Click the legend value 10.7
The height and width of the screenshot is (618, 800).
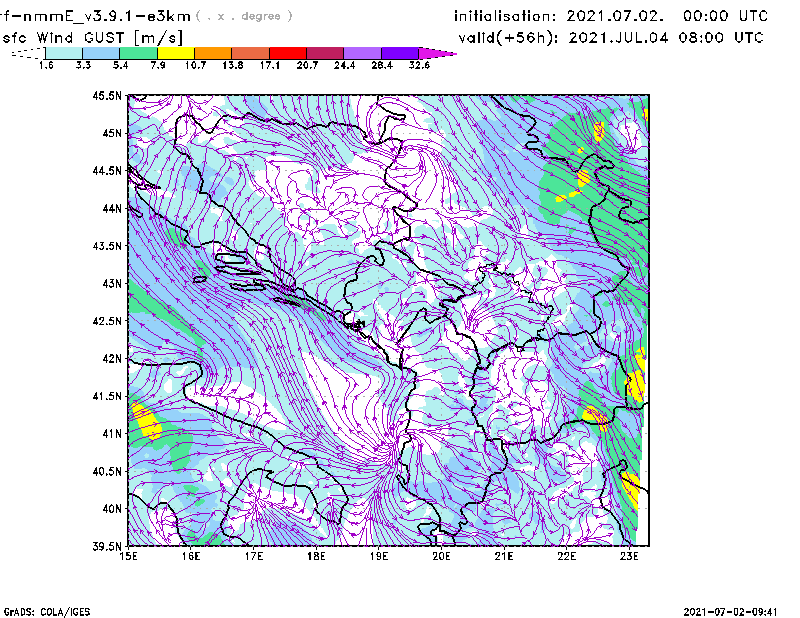pos(195,65)
